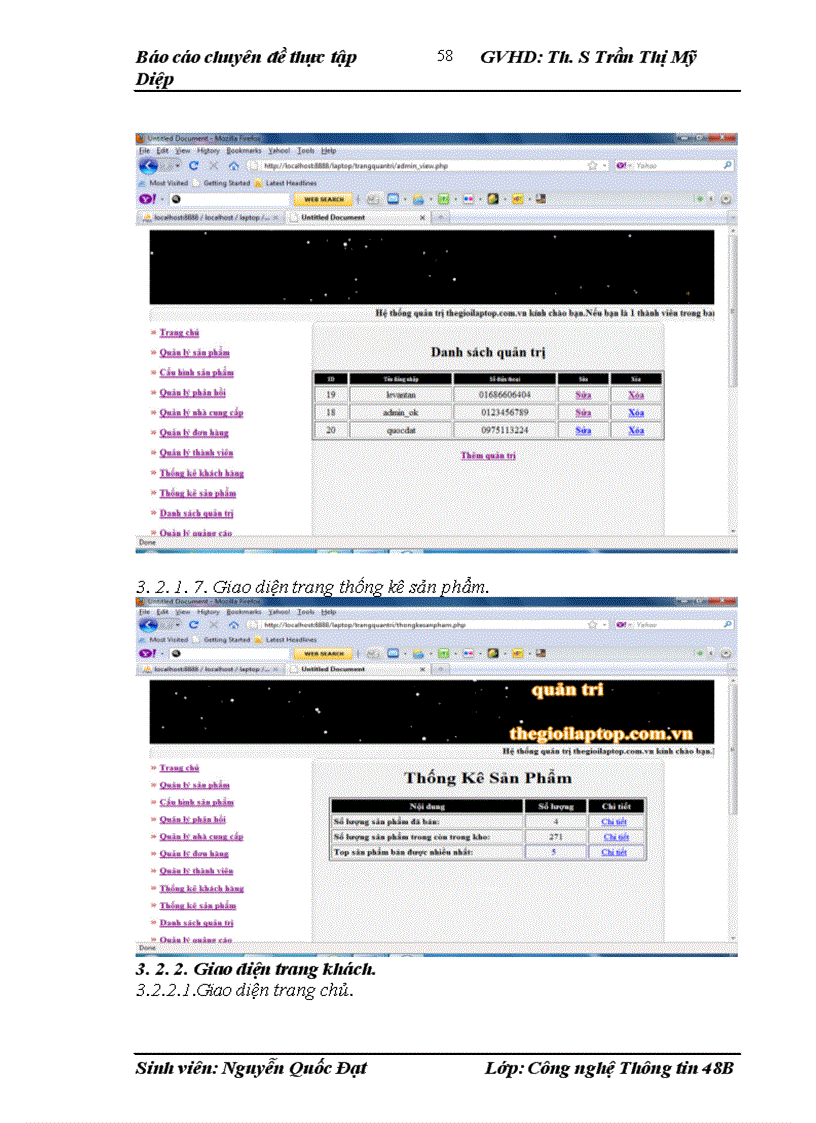Open the Bookmarks menu
This screenshot has height=1123, width=816.
(x=245, y=150)
